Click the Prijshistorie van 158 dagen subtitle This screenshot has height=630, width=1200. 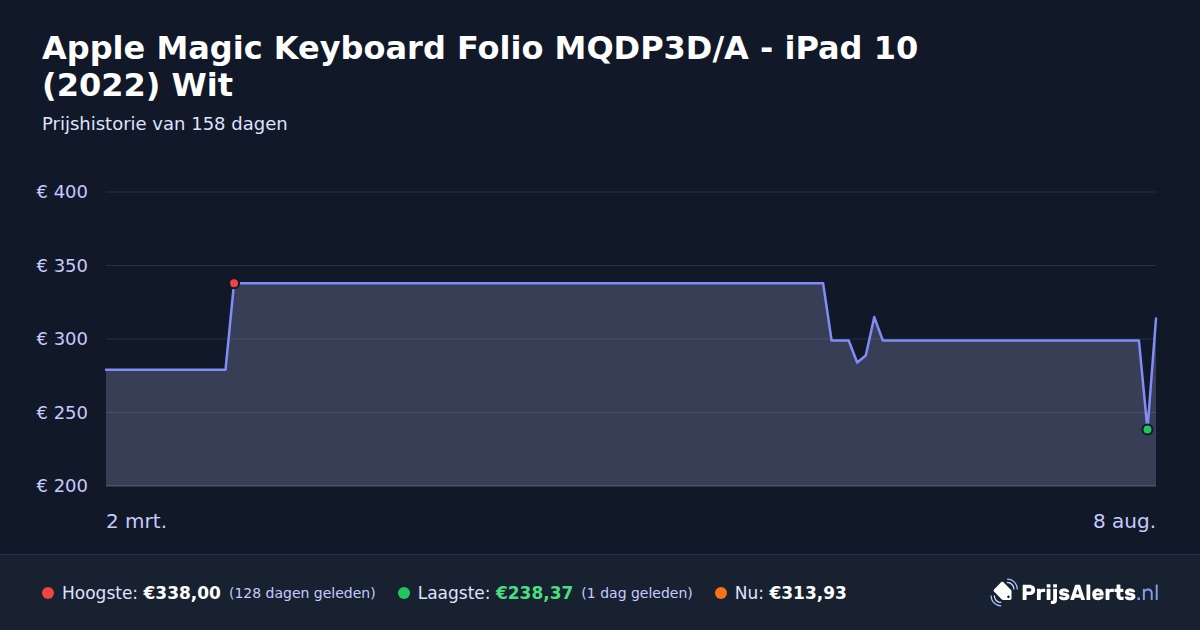pos(165,124)
